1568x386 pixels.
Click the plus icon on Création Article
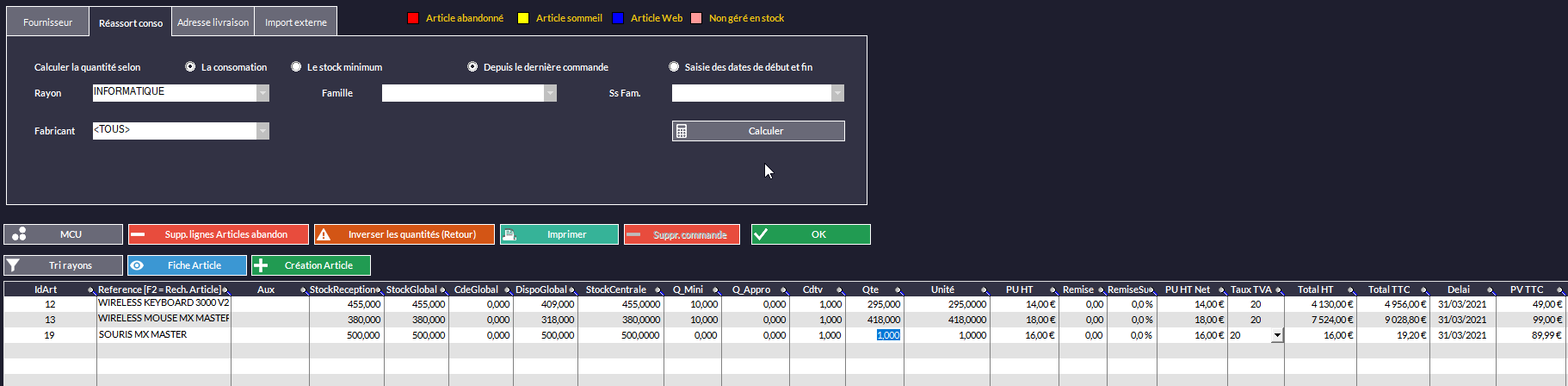(x=262, y=265)
